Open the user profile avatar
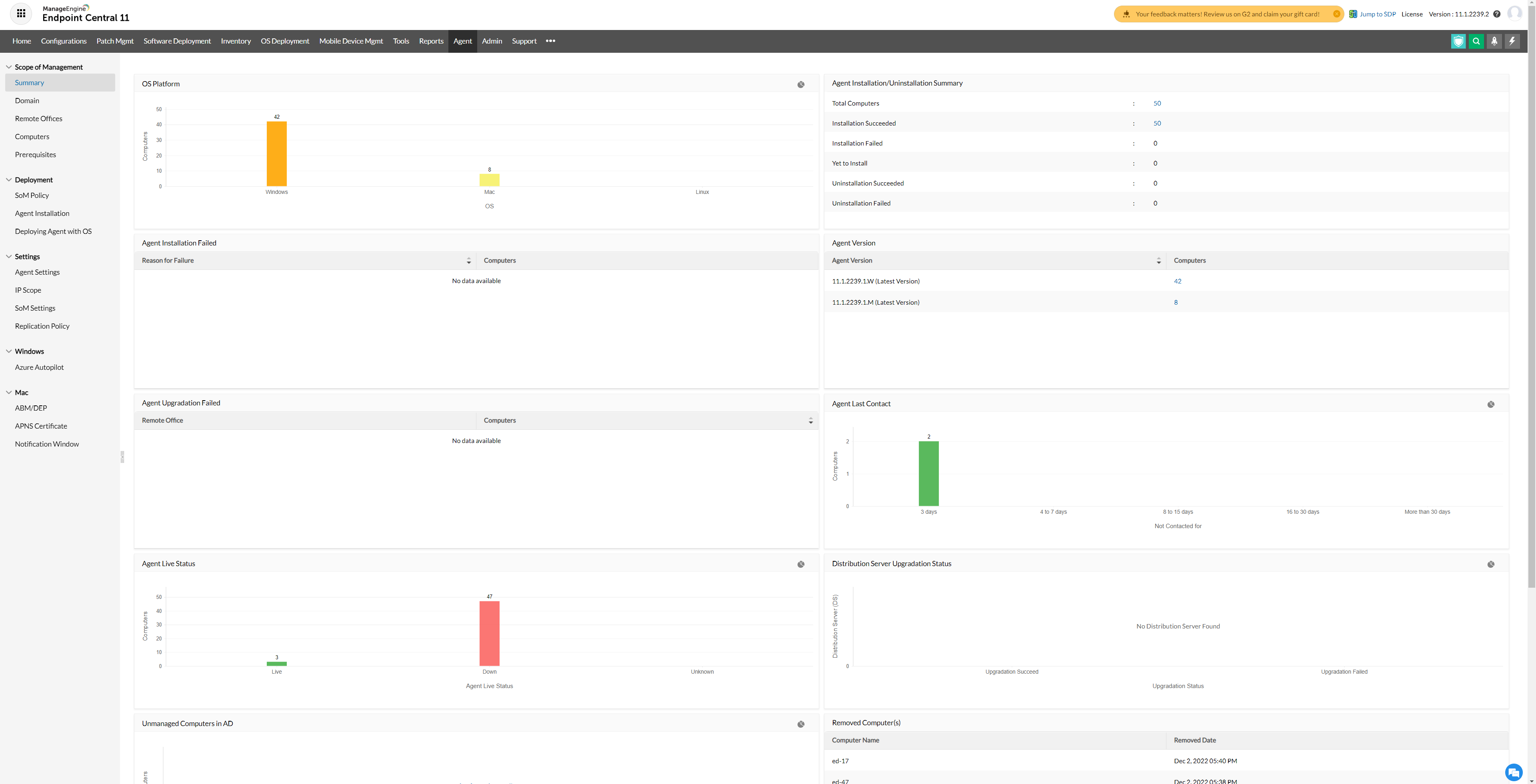 (1514, 13)
